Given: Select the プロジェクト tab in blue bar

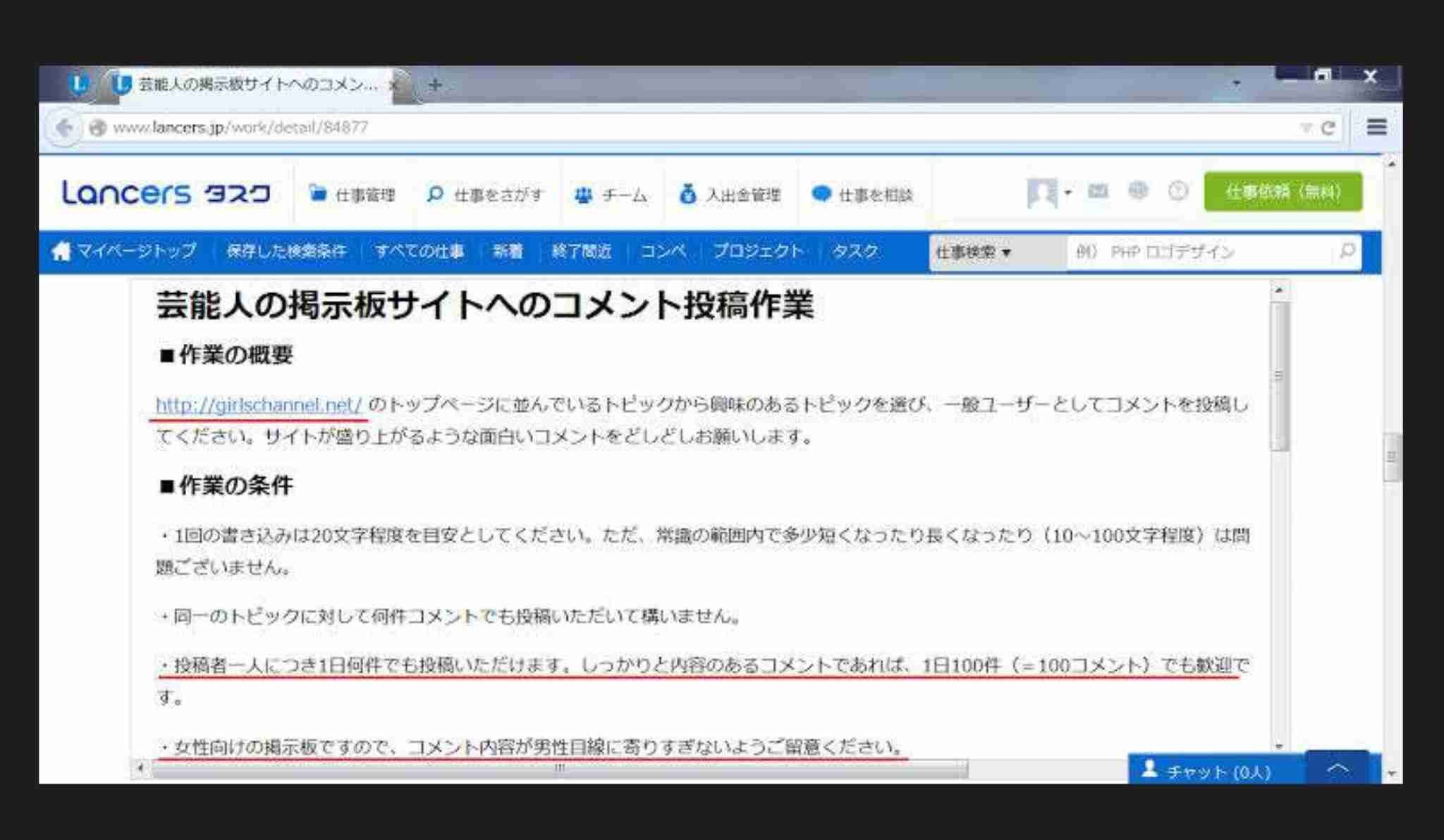Looking at the screenshot, I should click(758, 251).
